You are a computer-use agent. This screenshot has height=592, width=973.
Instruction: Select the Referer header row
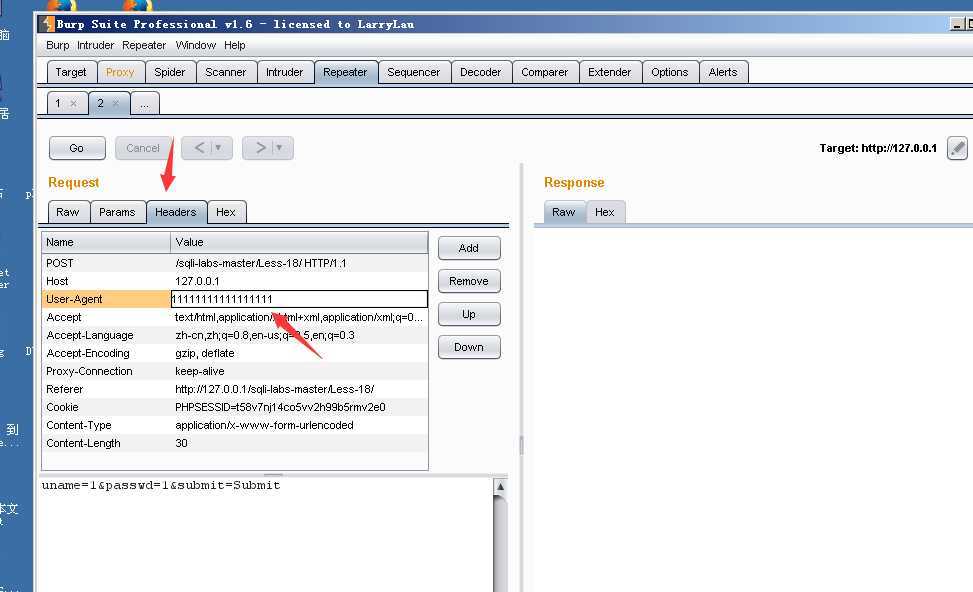(x=235, y=389)
